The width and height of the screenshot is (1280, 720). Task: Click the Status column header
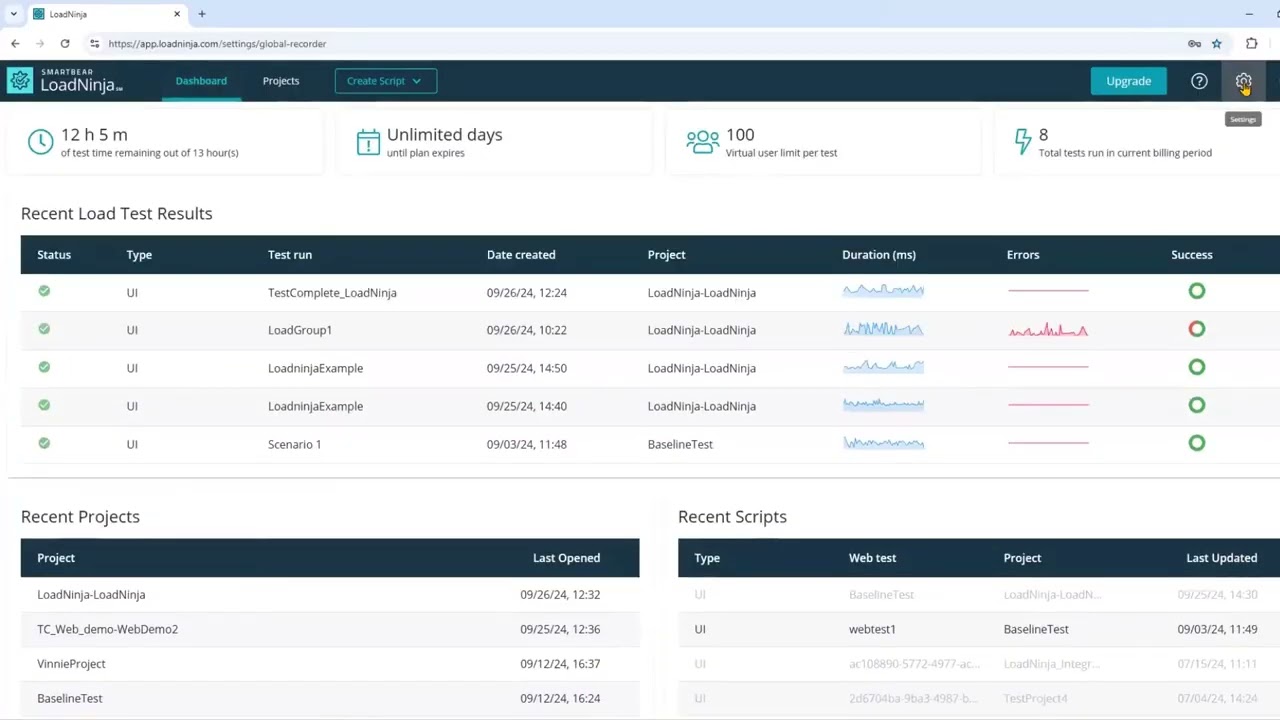tap(54, 255)
